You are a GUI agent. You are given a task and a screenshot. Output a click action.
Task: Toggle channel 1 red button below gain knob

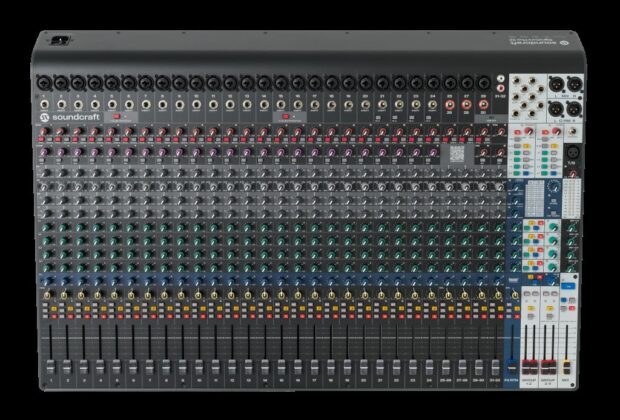pyautogui.click(x=41, y=140)
